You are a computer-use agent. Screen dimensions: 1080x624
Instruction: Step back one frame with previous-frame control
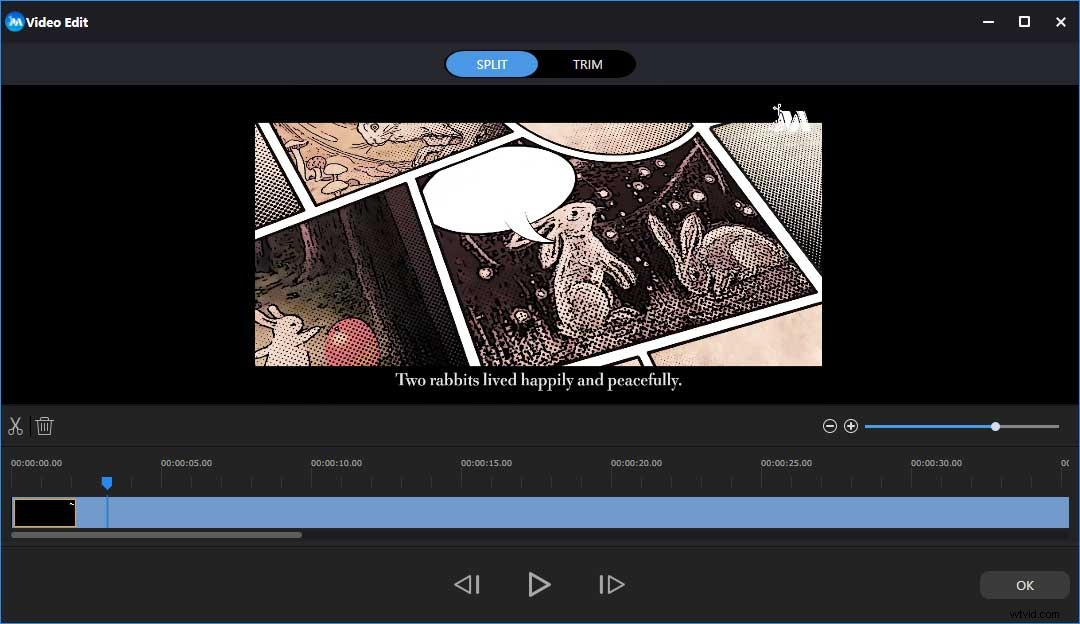[x=467, y=584]
